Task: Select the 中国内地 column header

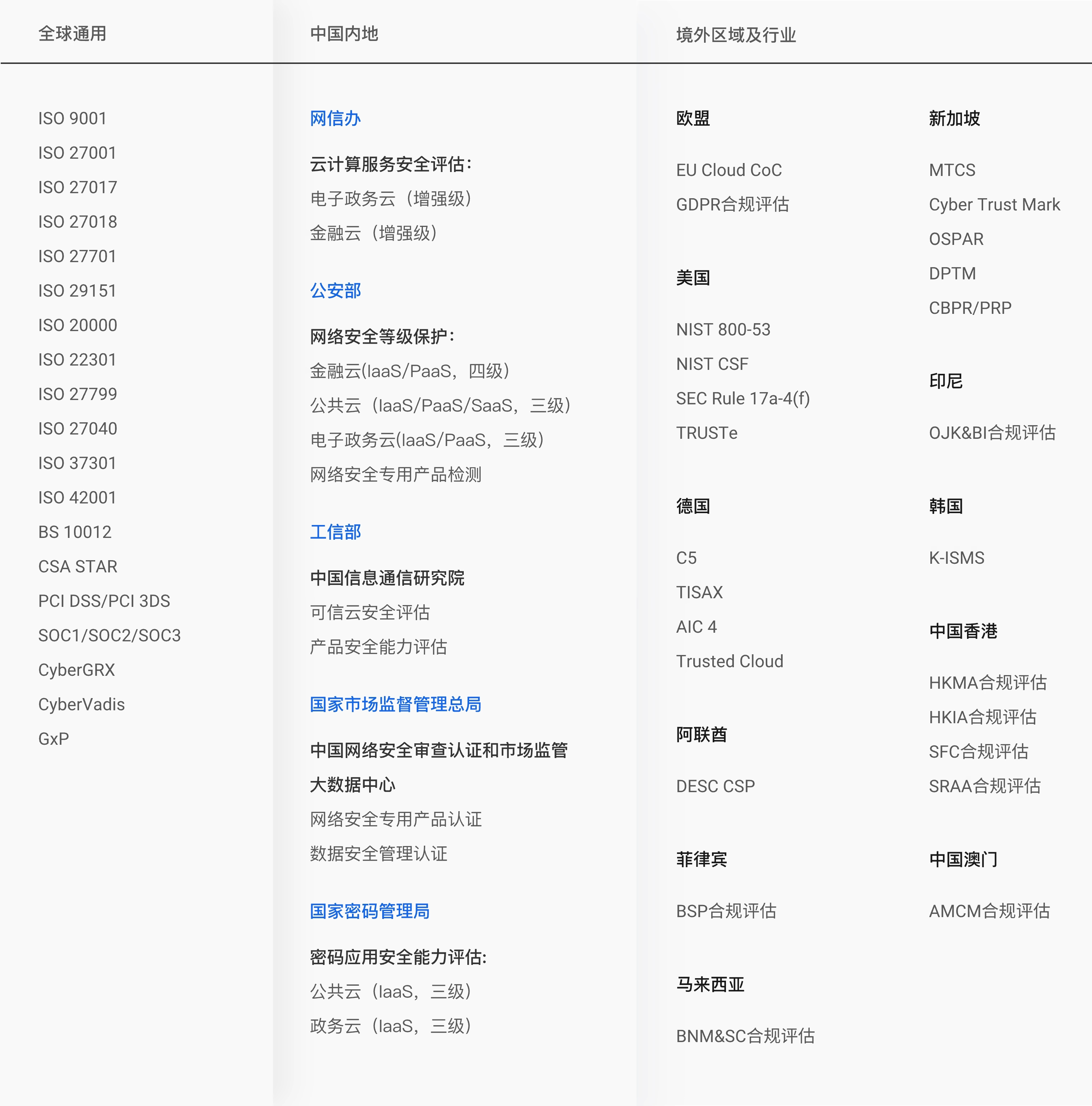Action: click(343, 34)
